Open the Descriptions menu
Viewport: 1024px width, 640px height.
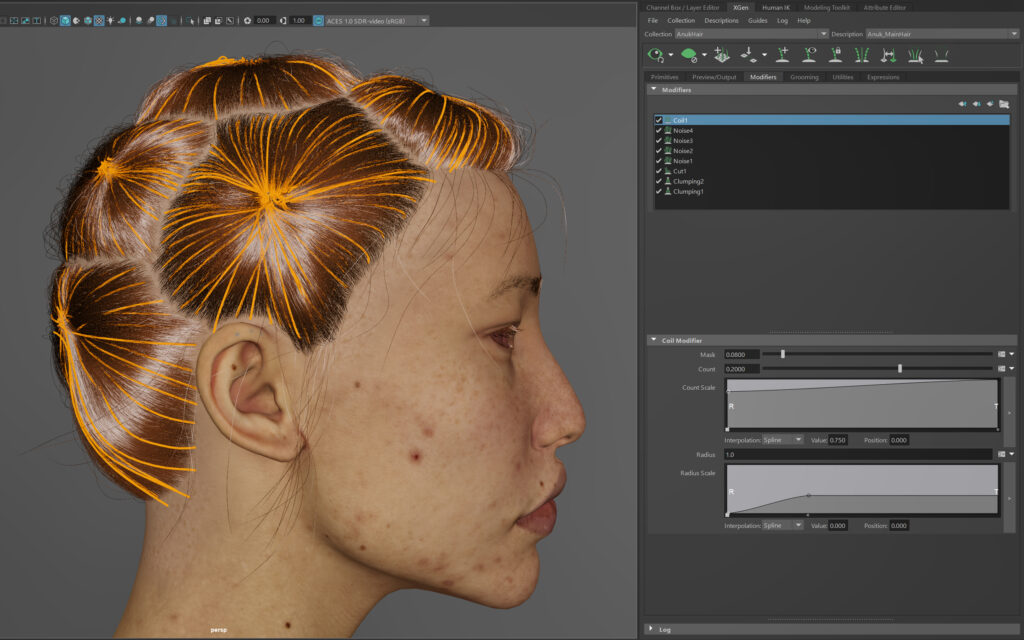pyautogui.click(x=721, y=20)
